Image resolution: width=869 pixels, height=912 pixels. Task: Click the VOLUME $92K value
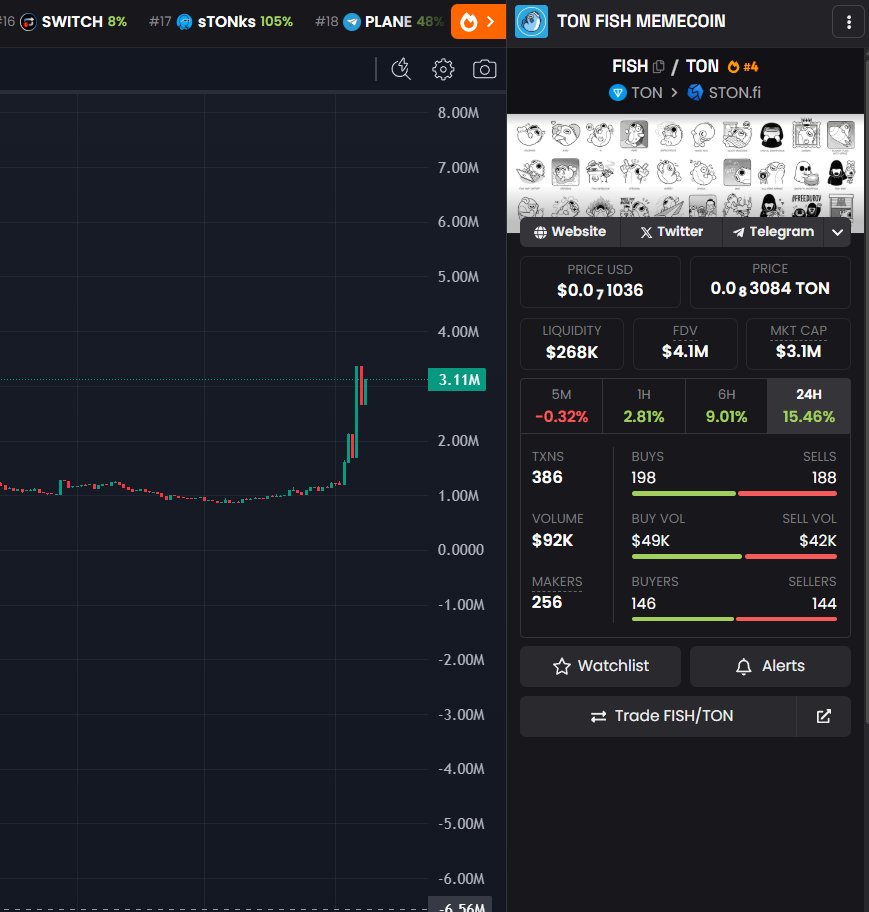(x=553, y=540)
